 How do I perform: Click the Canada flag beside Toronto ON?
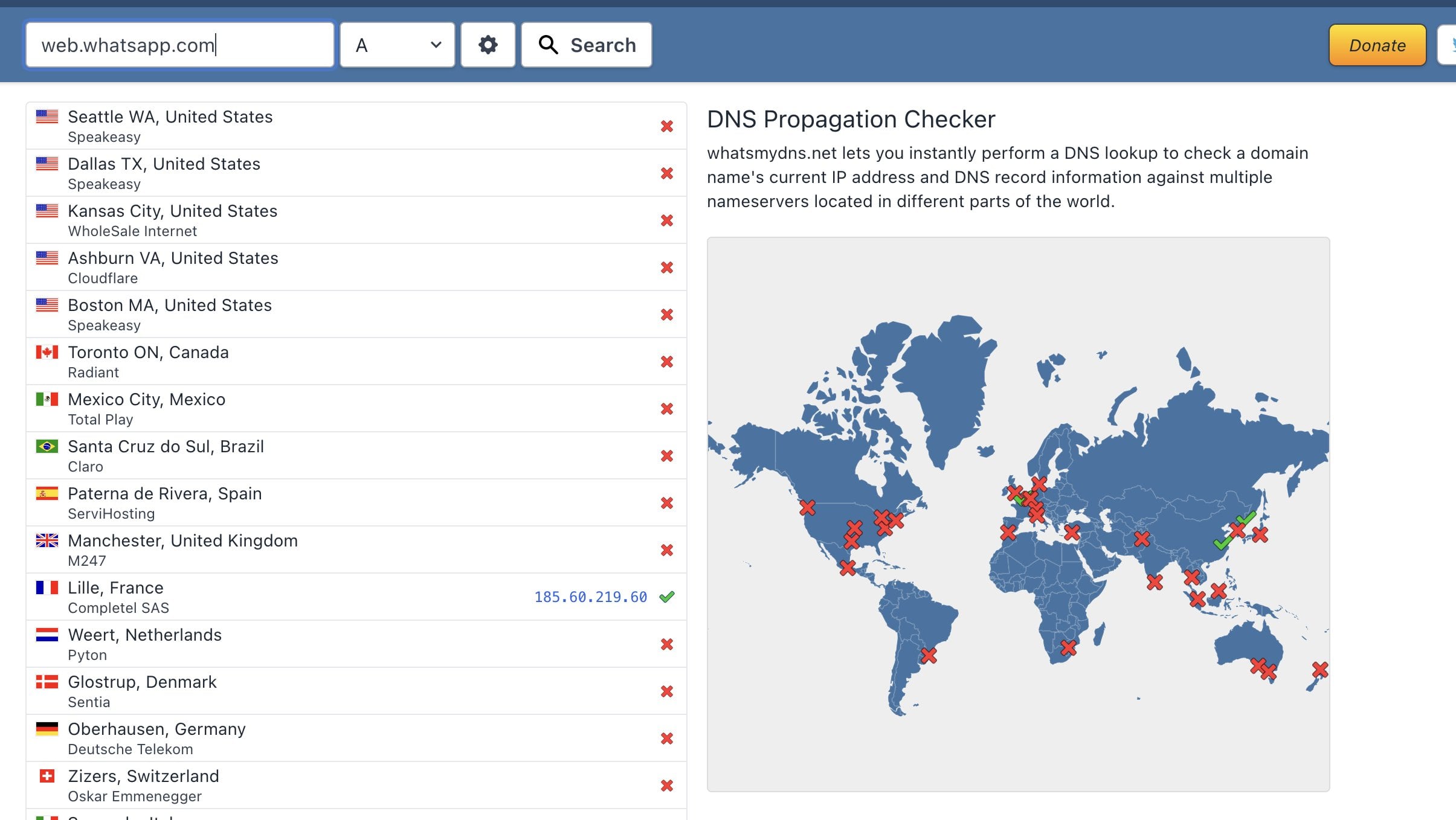(47, 352)
